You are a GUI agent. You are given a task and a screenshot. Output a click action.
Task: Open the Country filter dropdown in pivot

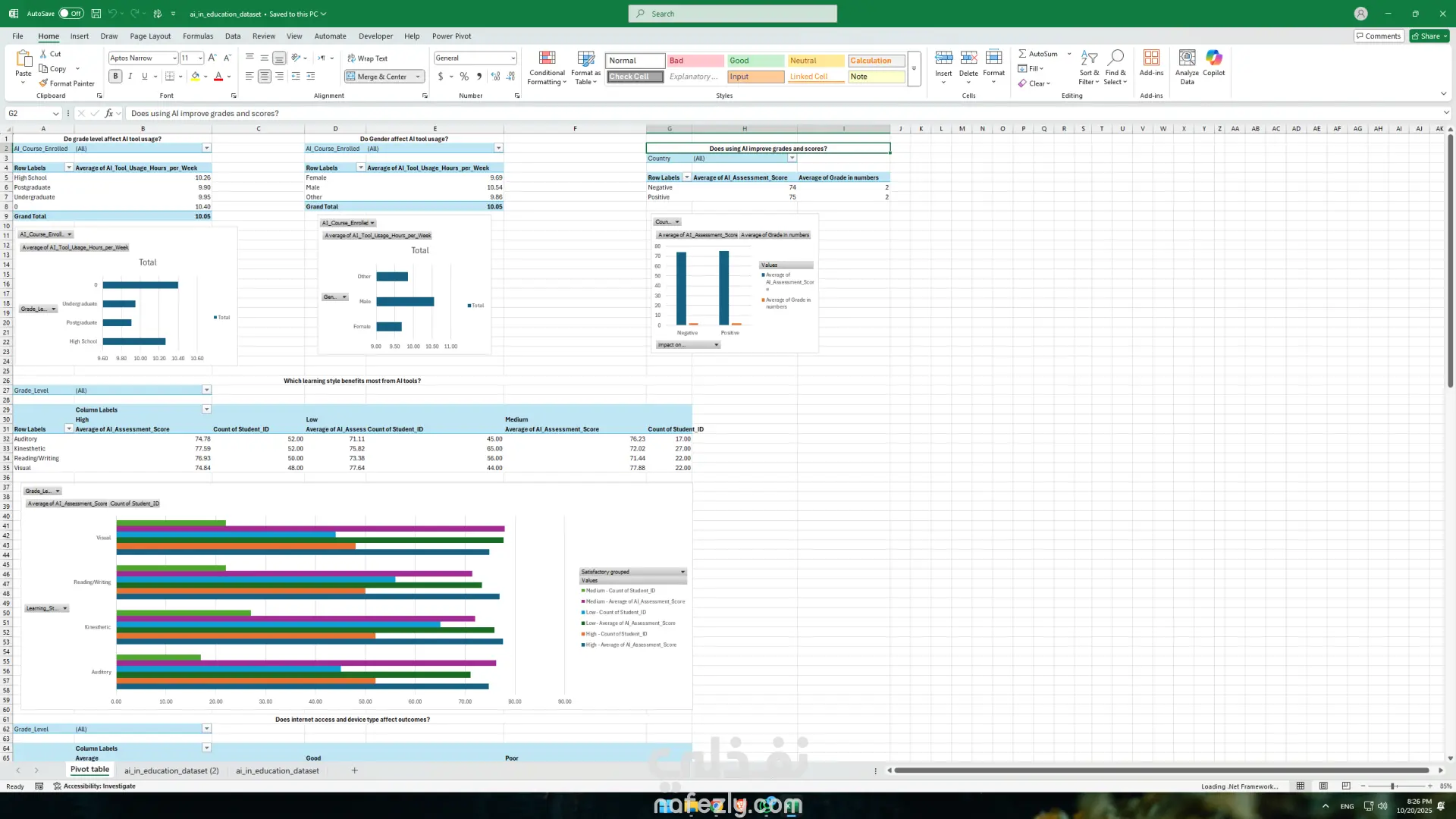click(x=792, y=158)
